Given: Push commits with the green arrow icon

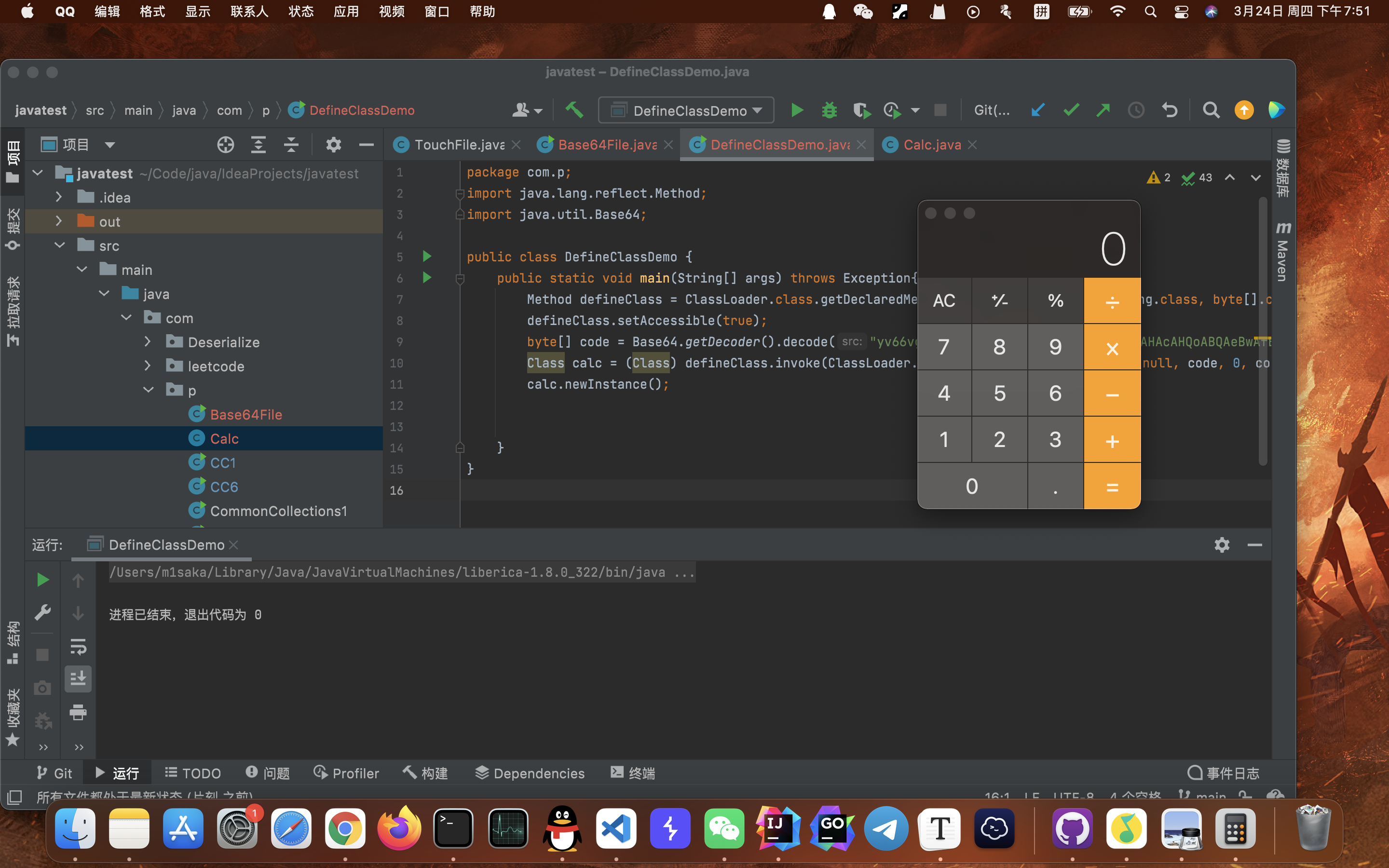Looking at the screenshot, I should (1103, 109).
